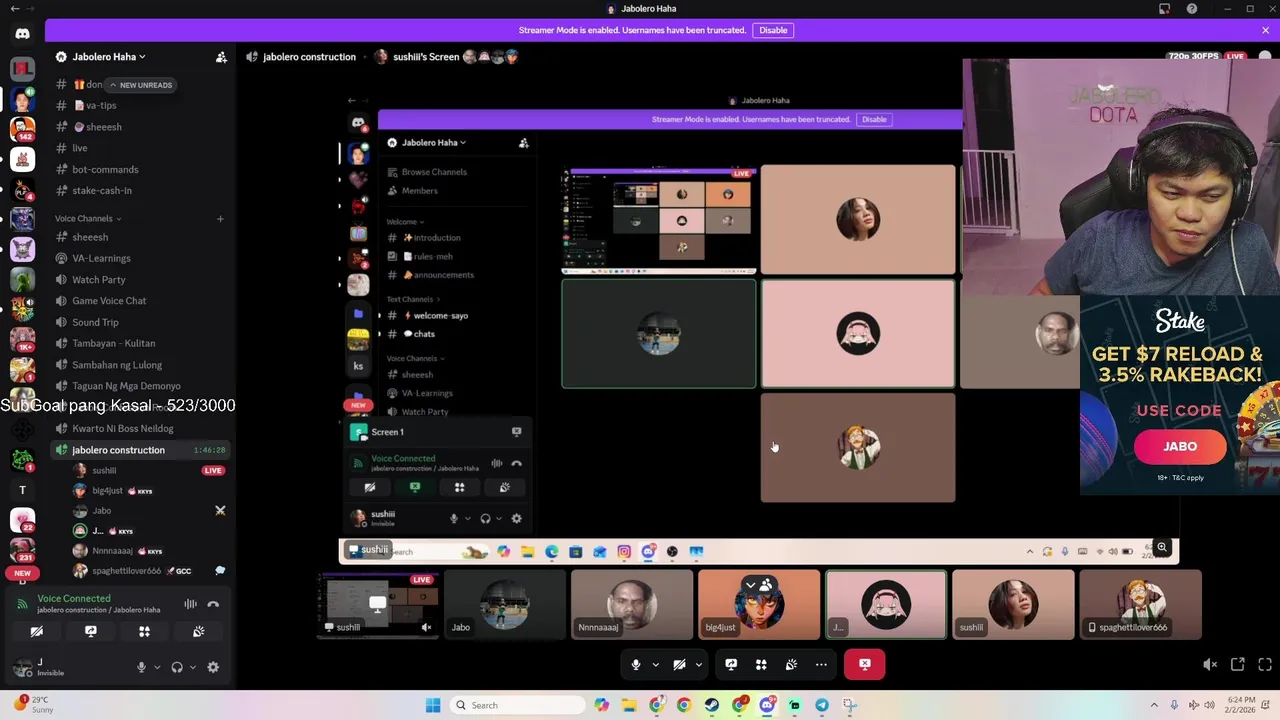Disable streamer mode in top banner
This screenshot has height=720, width=1280.
[773, 30]
